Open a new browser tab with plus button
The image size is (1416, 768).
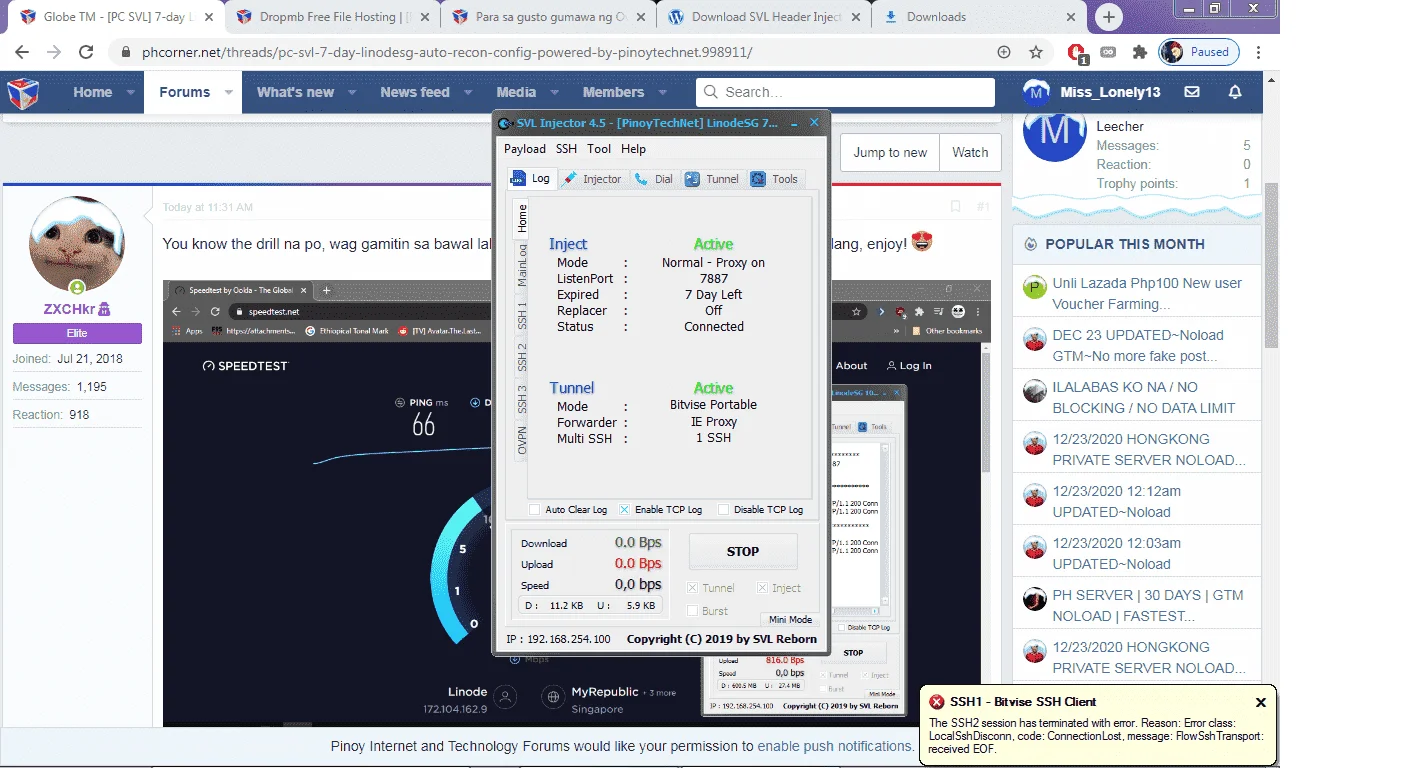(x=1108, y=17)
